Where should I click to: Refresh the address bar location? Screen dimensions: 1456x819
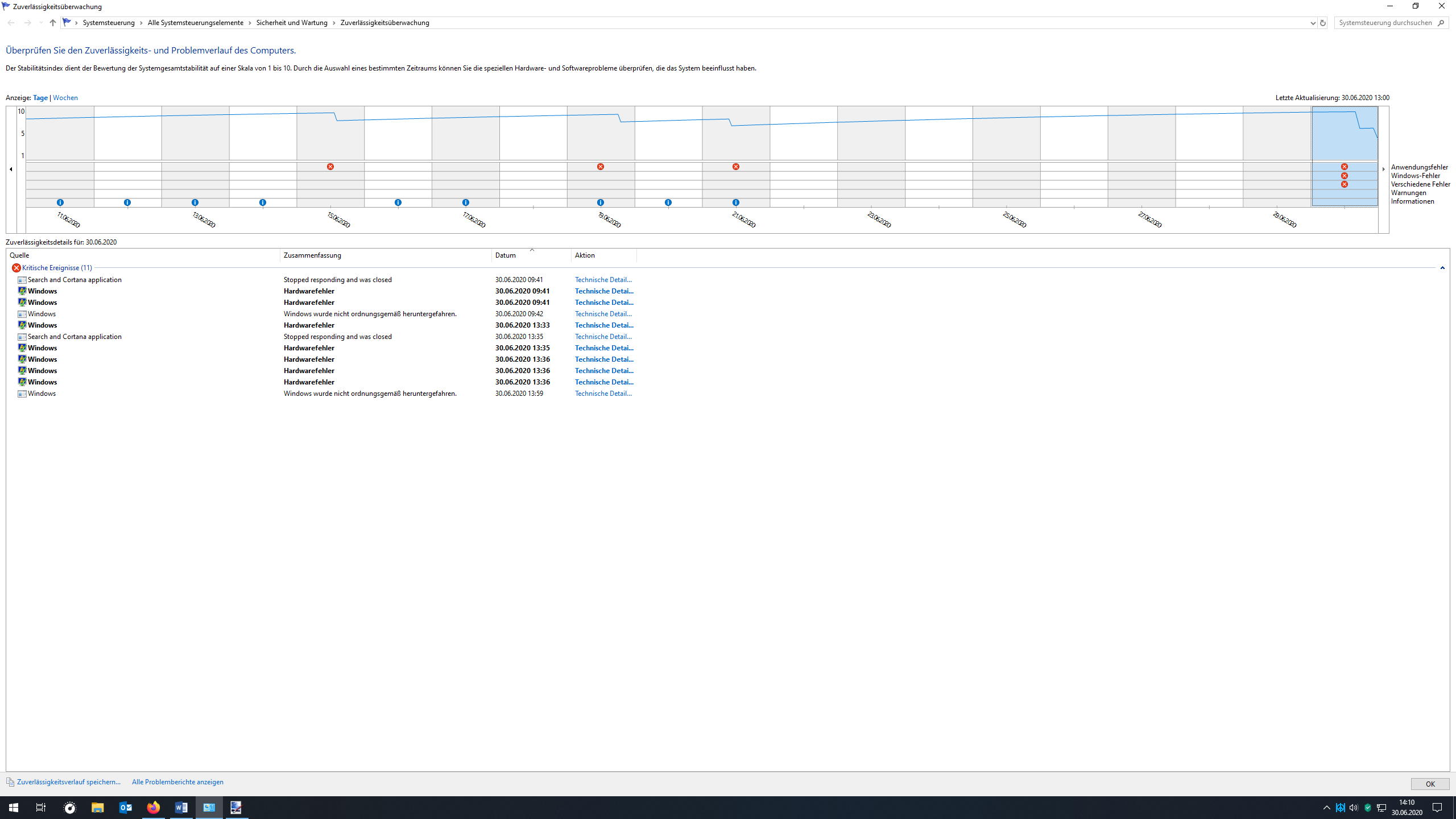coord(1323,23)
